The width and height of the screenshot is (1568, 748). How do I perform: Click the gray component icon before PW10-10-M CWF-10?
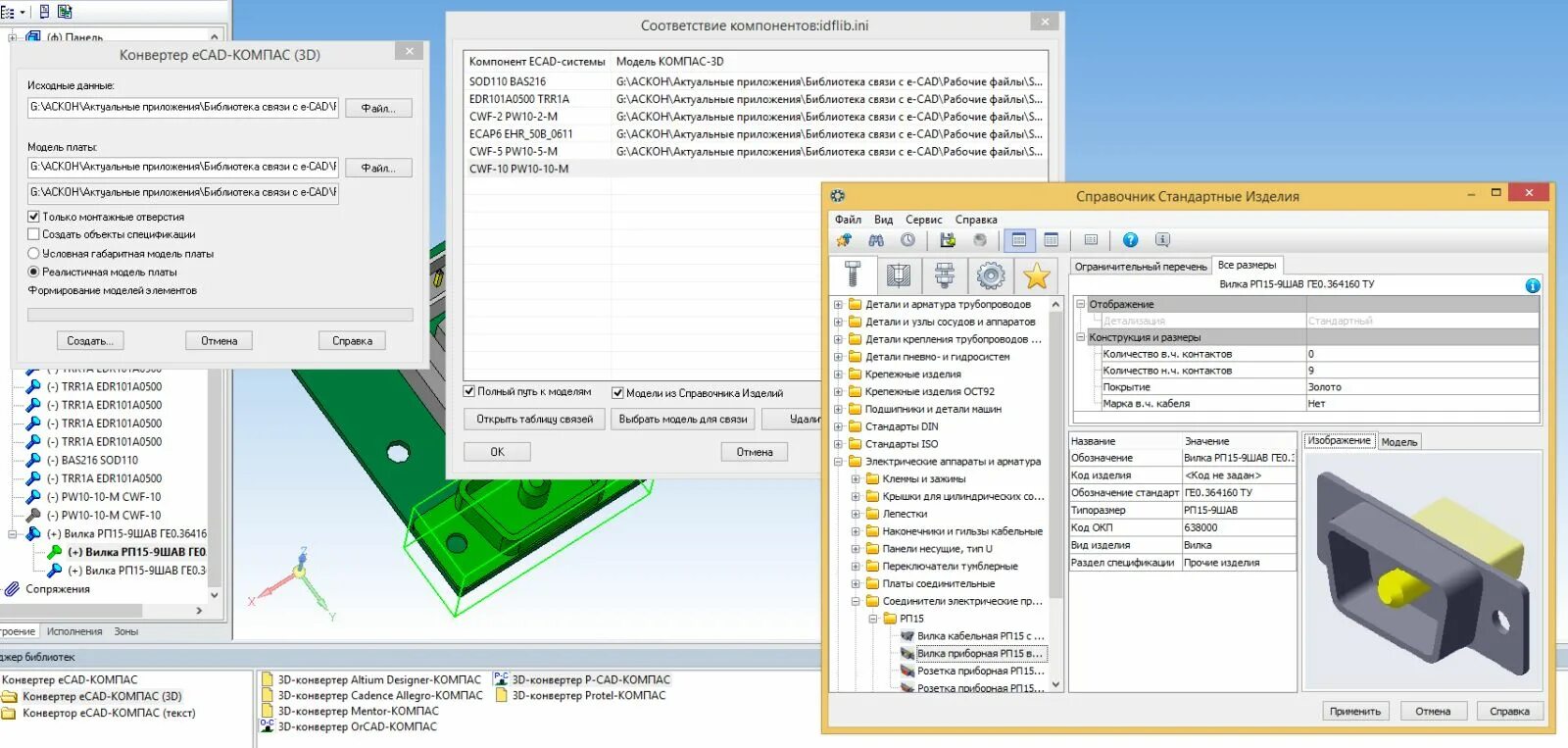pyautogui.click(x=32, y=515)
